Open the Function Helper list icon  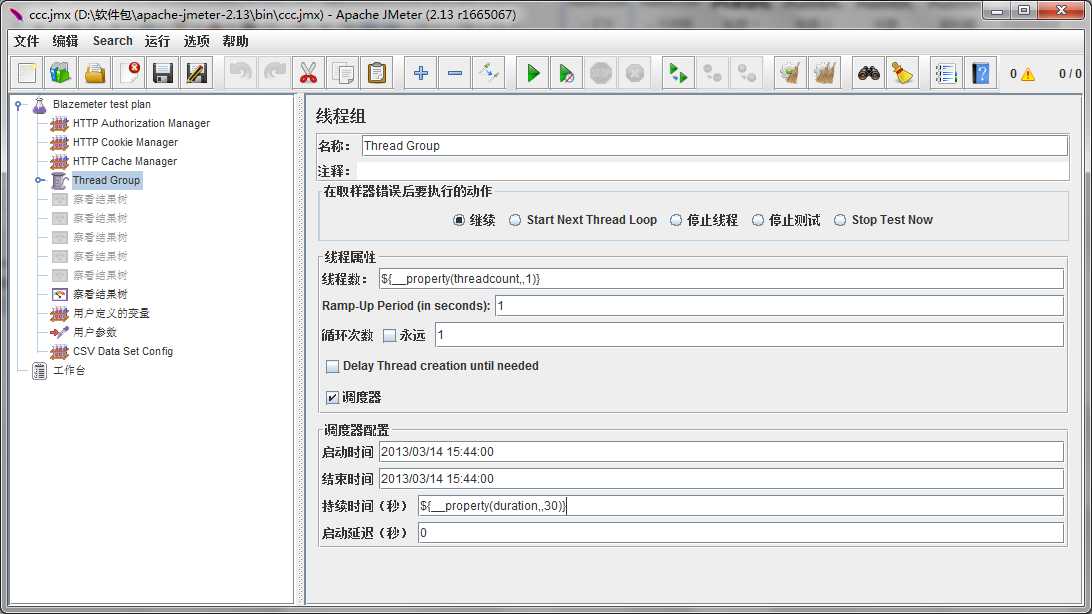click(x=946, y=73)
